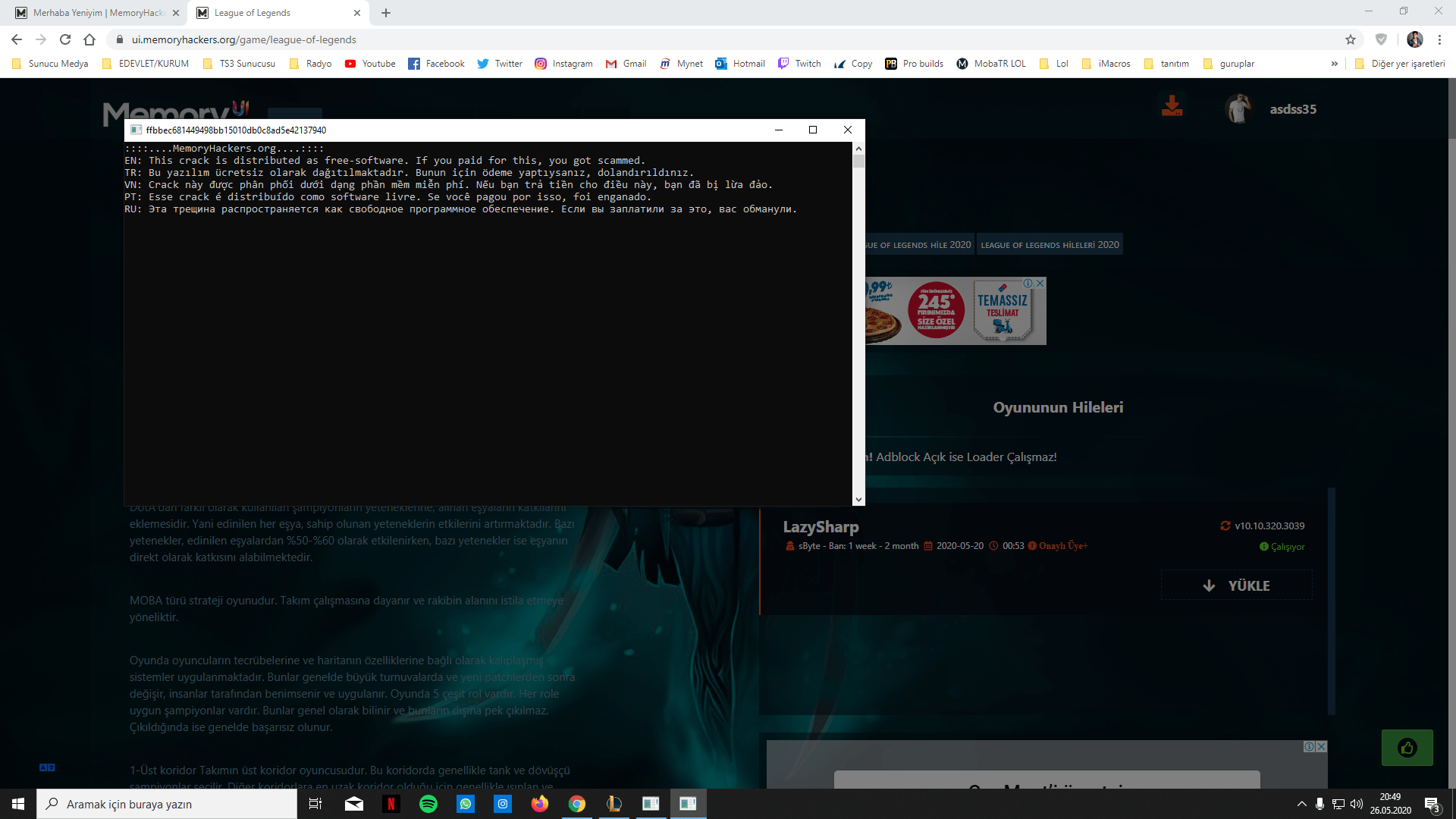Click the YÜKLE download button for LazySharp

coord(1237,585)
